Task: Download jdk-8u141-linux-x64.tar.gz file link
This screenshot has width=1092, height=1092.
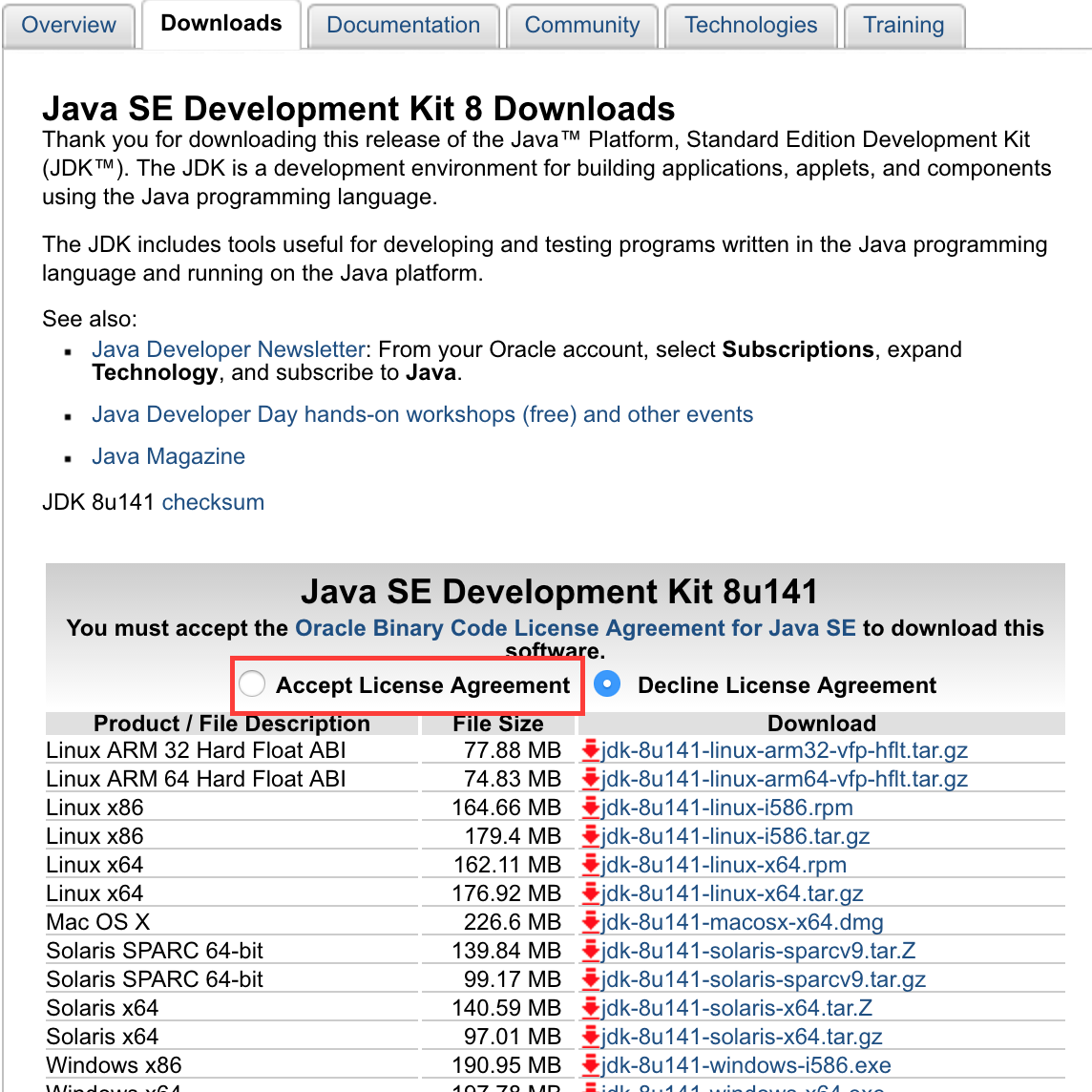Action: pyautogui.click(x=732, y=892)
